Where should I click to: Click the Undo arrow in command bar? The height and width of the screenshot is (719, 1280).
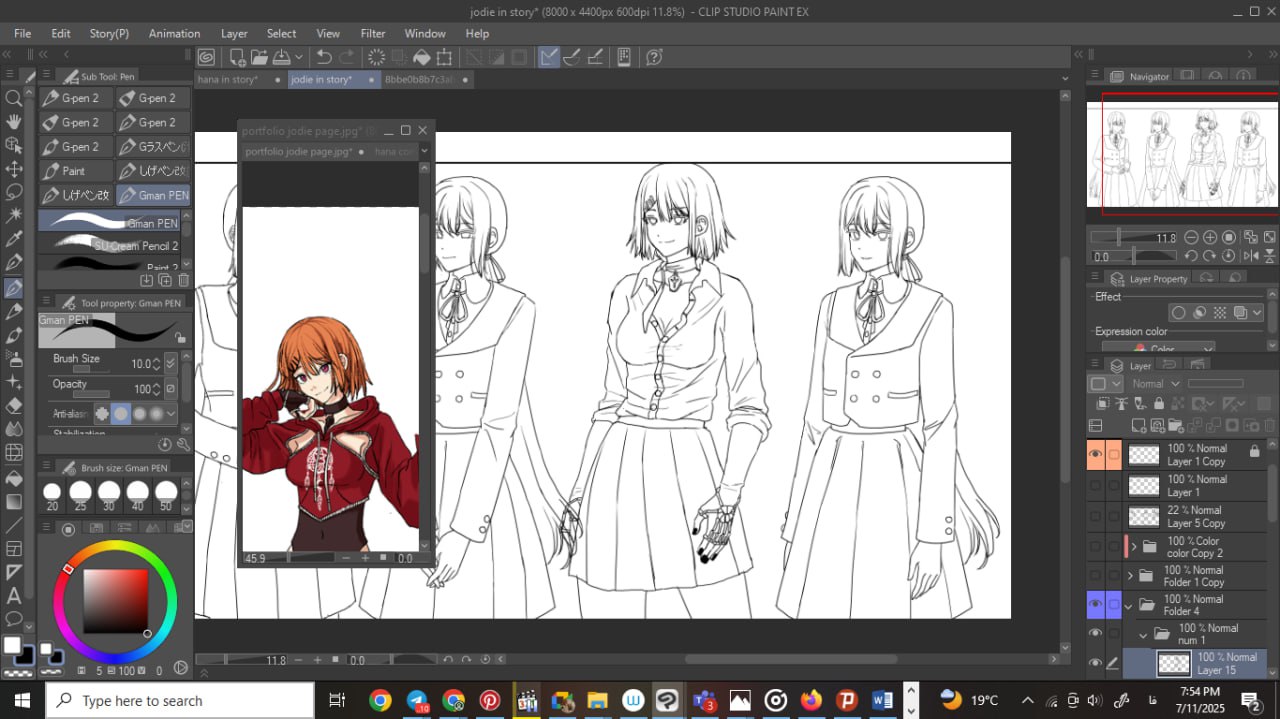pos(324,57)
